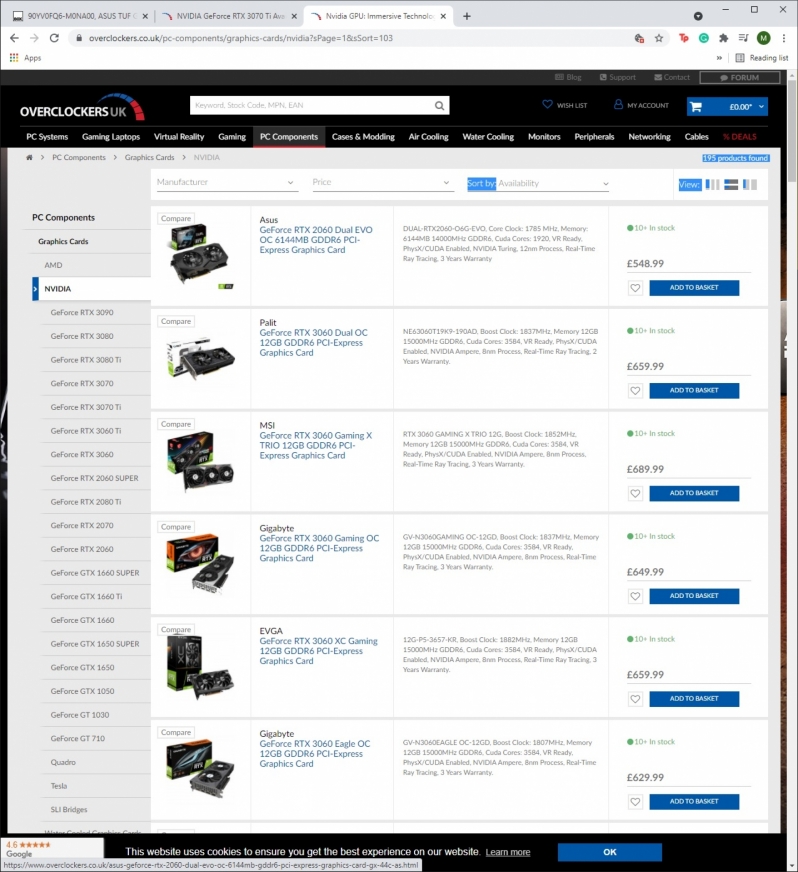Add Asus RTX 2060 Dual EVO to basket
The height and width of the screenshot is (872, 798).
tap(694, 288)
